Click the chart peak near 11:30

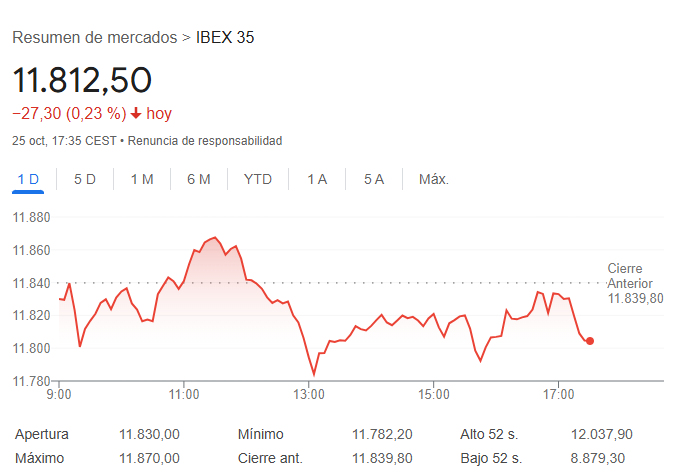(x=214, y=238)
